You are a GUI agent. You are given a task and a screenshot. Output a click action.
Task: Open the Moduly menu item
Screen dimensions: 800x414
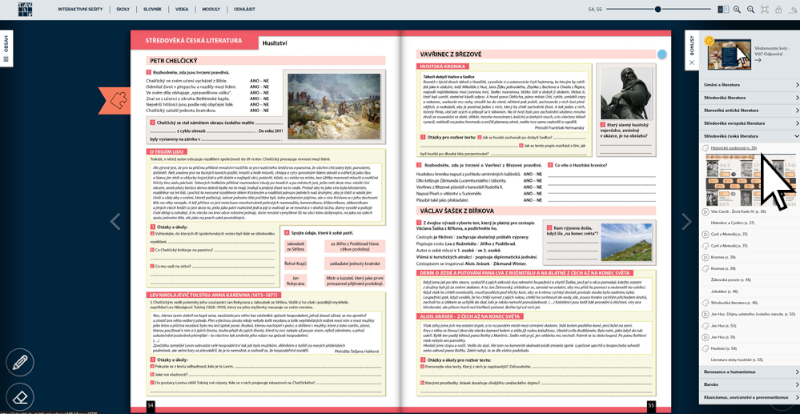click(211, 10)
